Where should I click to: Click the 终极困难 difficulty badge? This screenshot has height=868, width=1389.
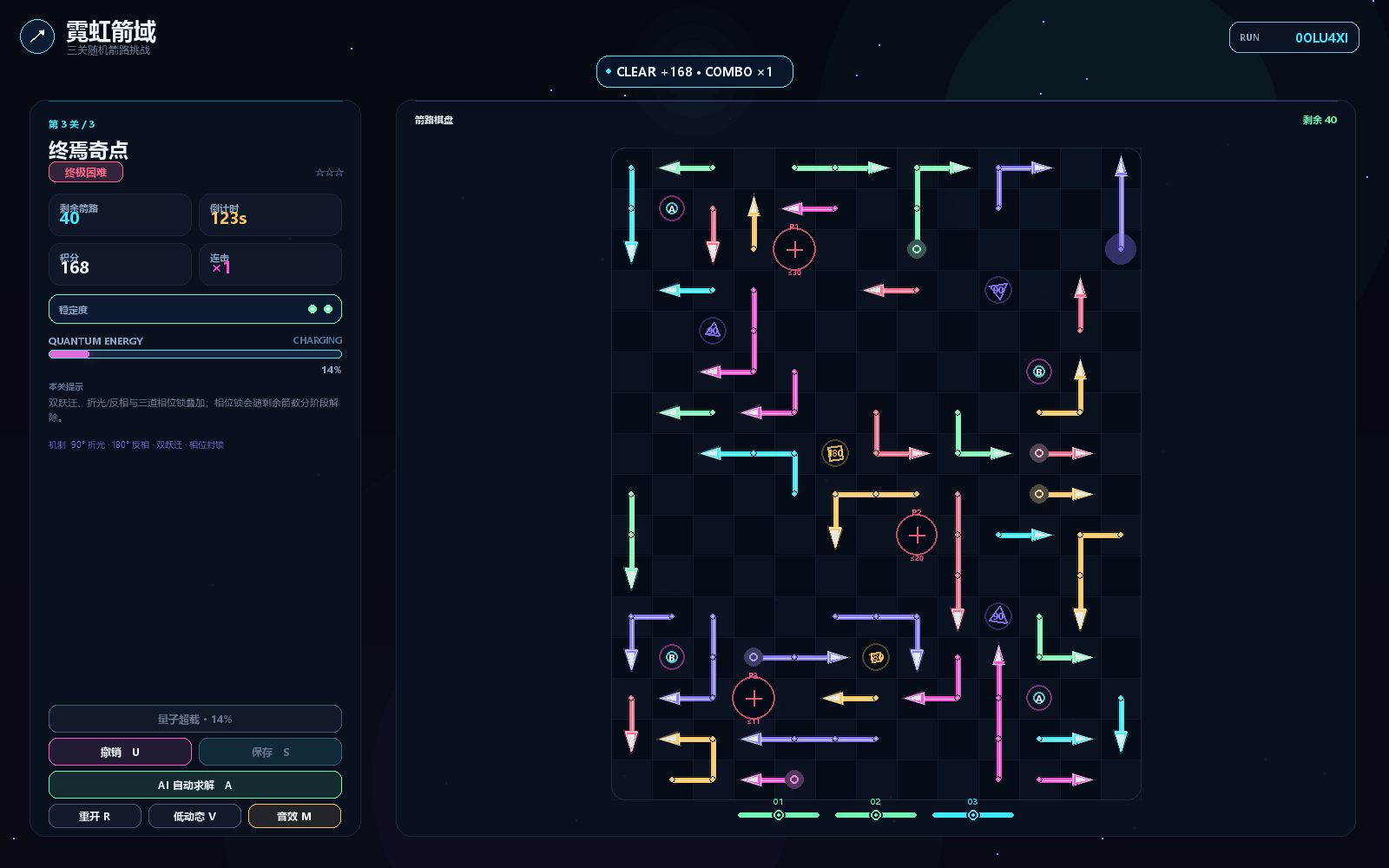pos(86,172)
